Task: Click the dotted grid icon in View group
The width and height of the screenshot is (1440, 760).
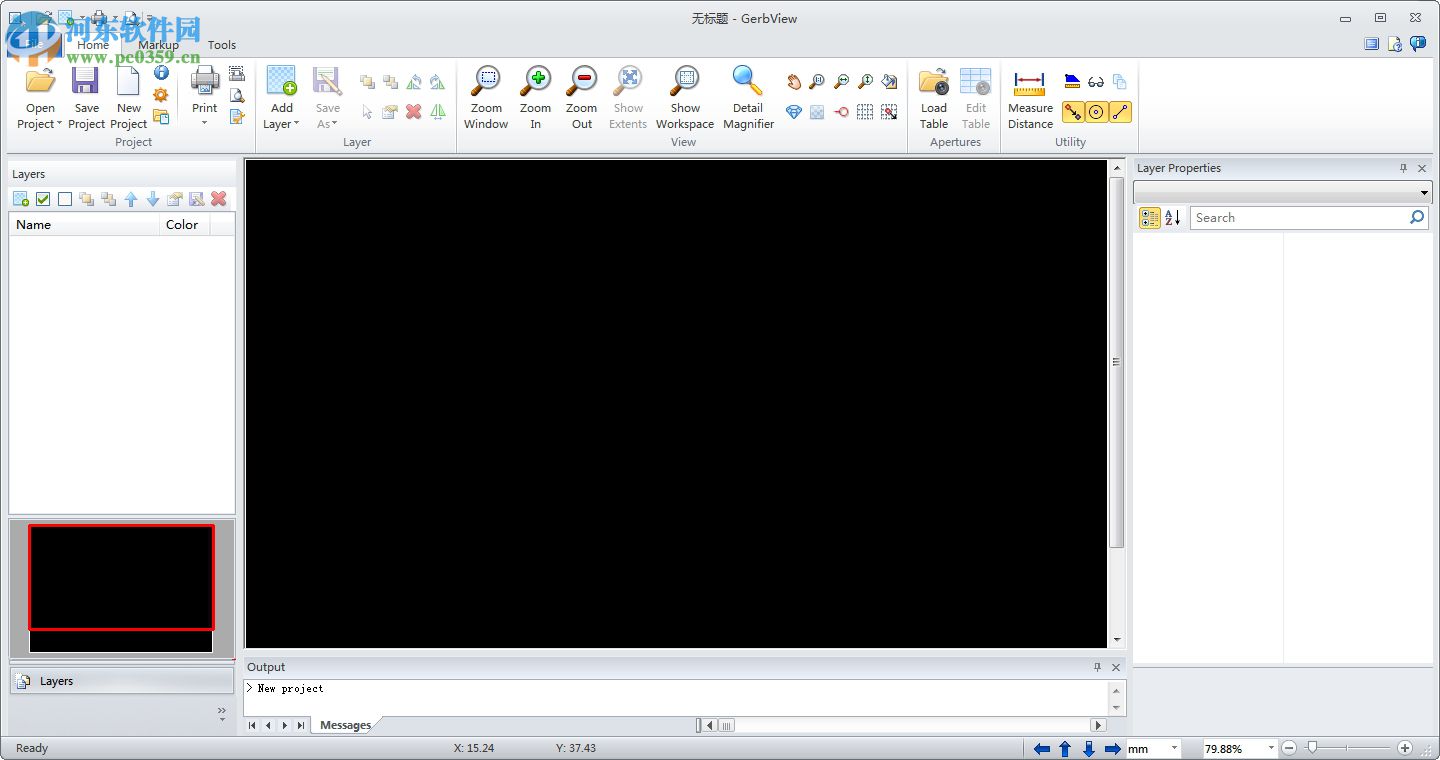Action: coord(866,112)
